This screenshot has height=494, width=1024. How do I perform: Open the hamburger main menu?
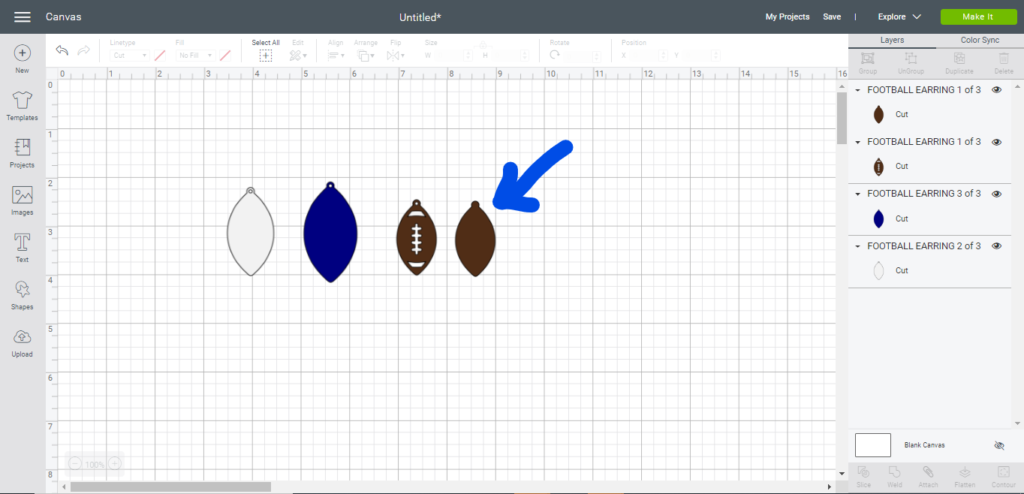(22, 17)
